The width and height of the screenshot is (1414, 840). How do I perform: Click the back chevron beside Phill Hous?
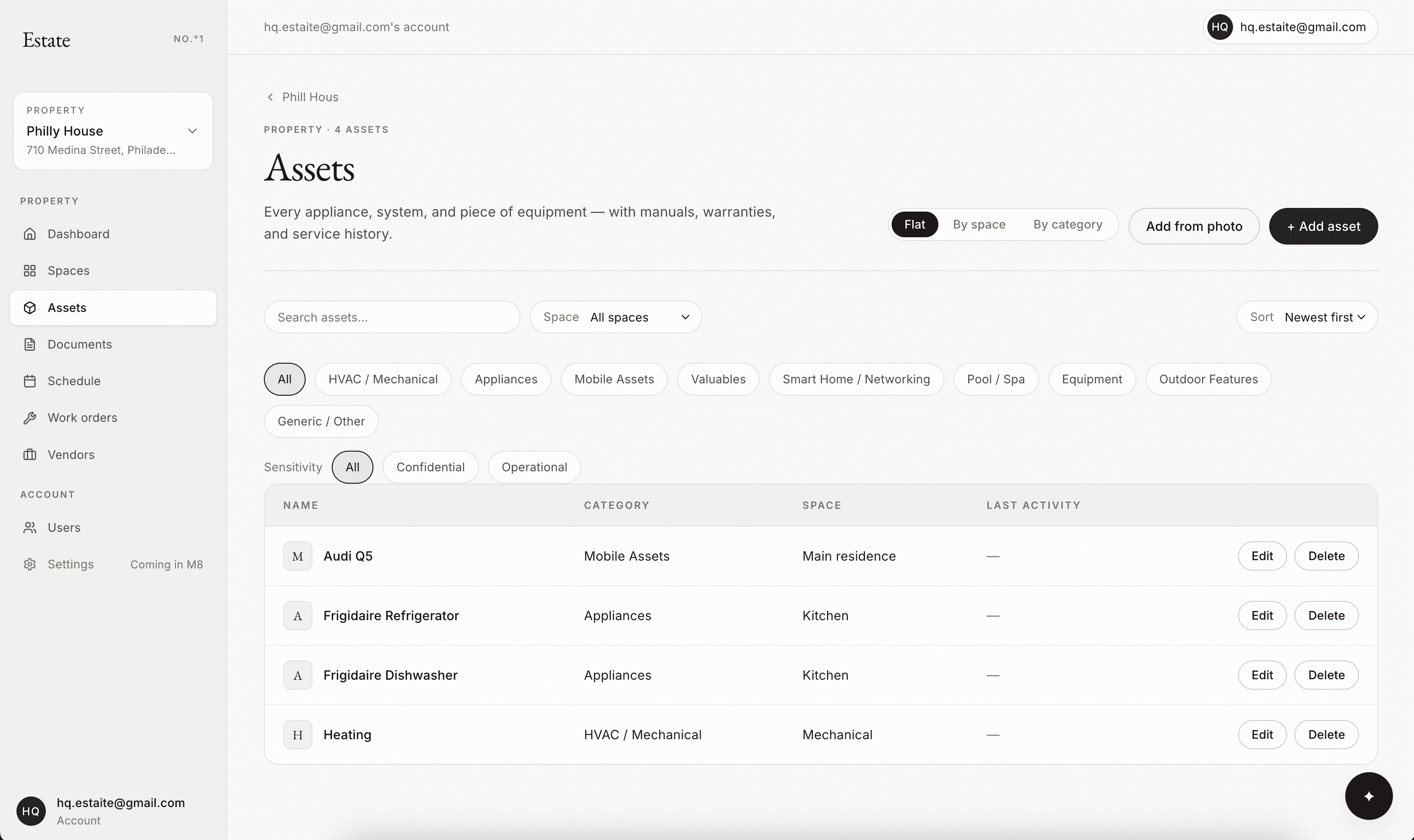coord(270,97)
